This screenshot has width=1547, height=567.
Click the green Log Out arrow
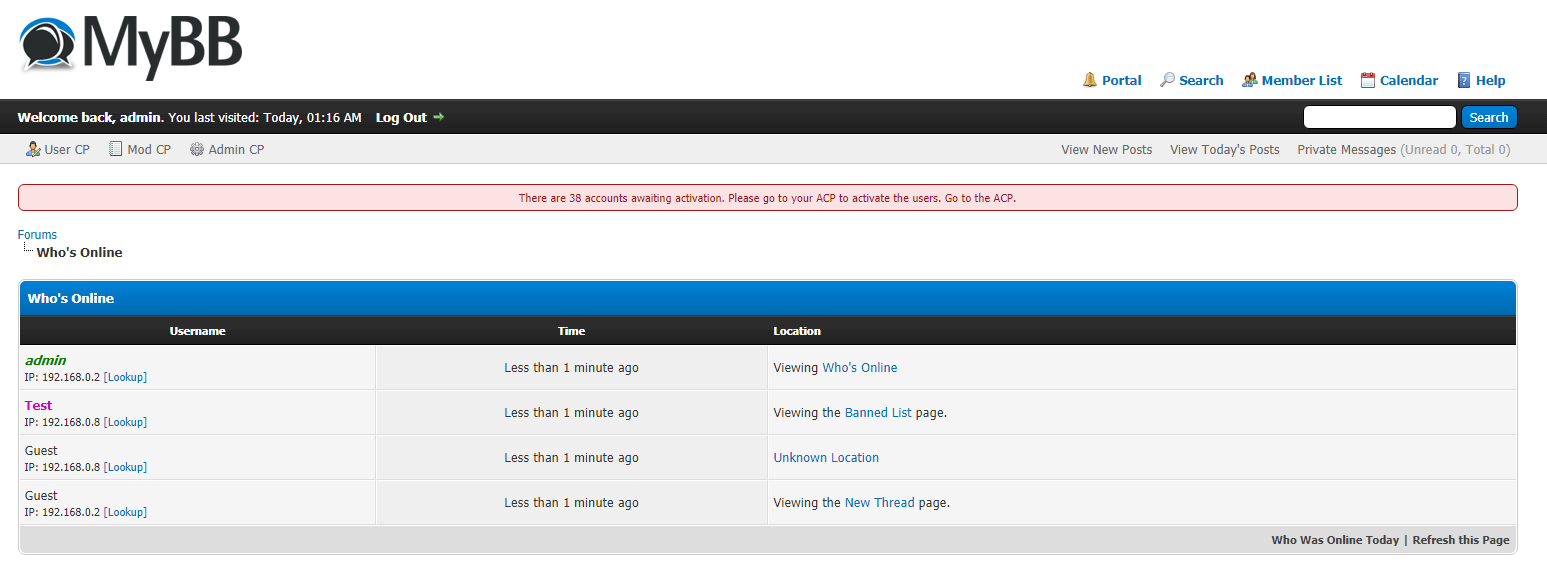pyautogui.click(x=438, y=117)
